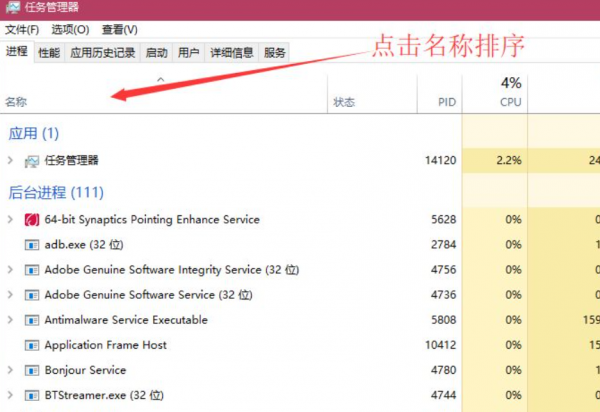Open the 文件(F) menu
The height and width of the screenshot is (412, 600).
pyautogui.click(x=22, y=29)
